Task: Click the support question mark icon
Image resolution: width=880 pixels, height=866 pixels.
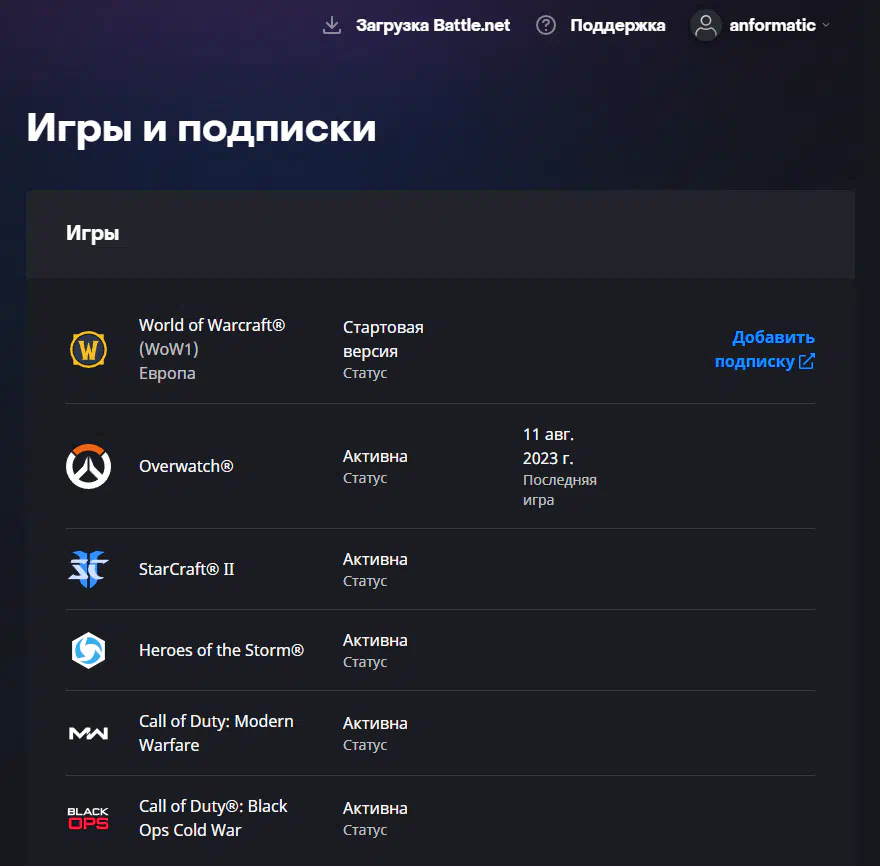Action: coord(546,25)
